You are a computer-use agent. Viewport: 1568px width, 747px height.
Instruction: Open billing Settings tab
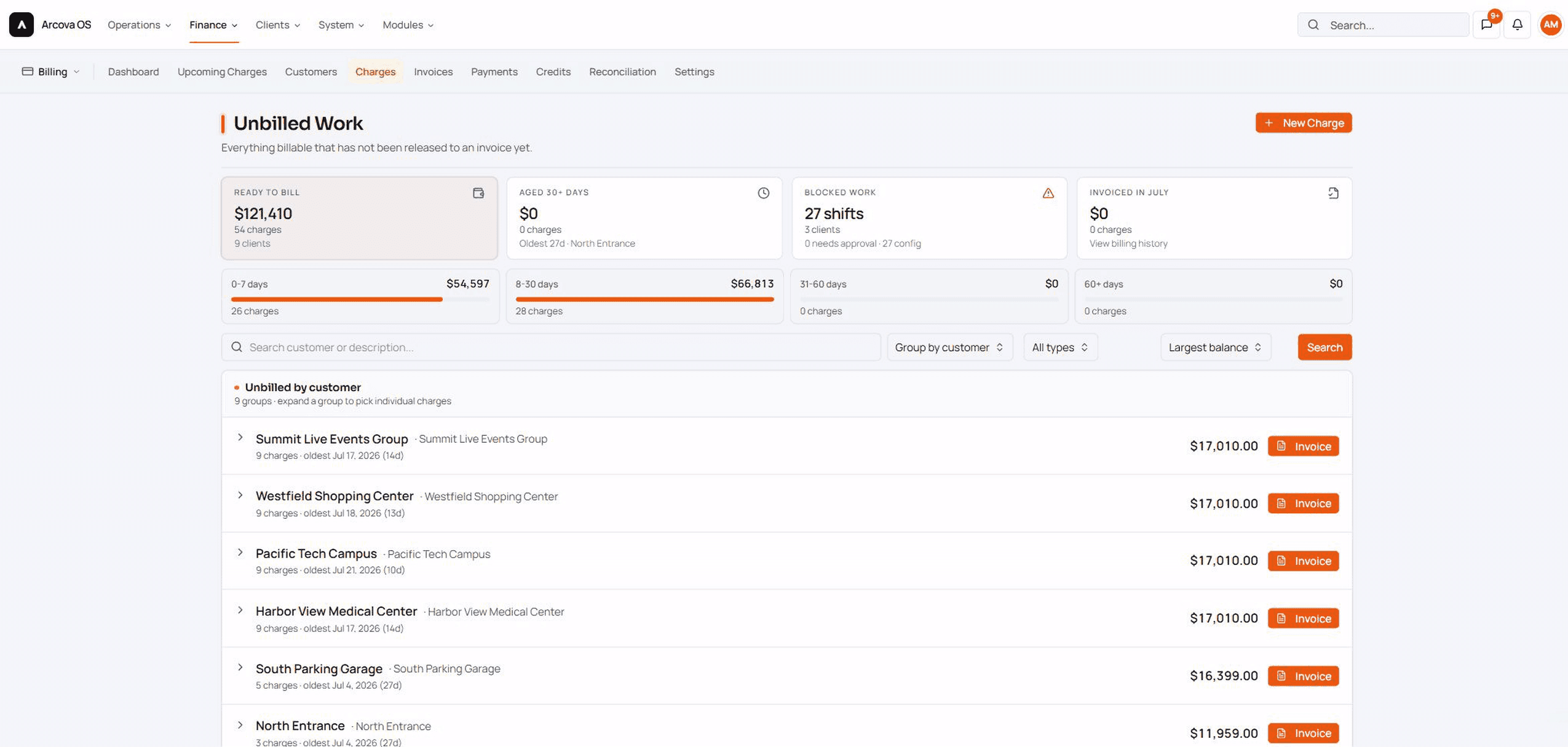(694, 71)
